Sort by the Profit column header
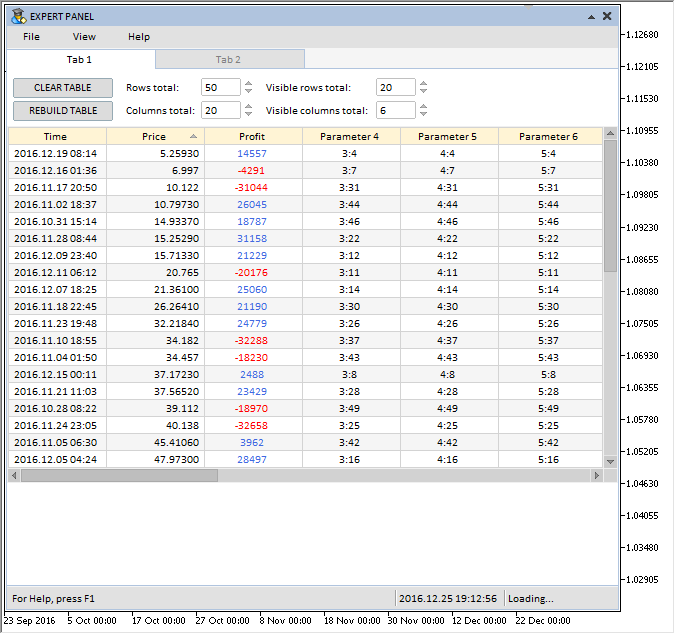The image size is (675, 634). (x=254, y=136)
